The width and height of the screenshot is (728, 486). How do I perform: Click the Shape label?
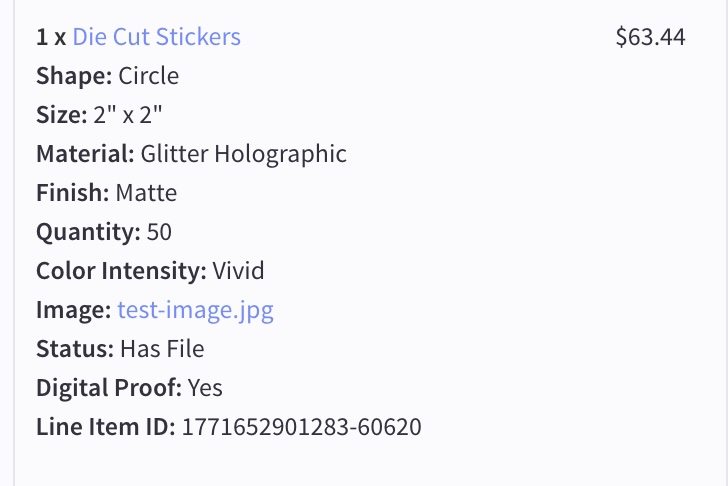pos(74,76)
